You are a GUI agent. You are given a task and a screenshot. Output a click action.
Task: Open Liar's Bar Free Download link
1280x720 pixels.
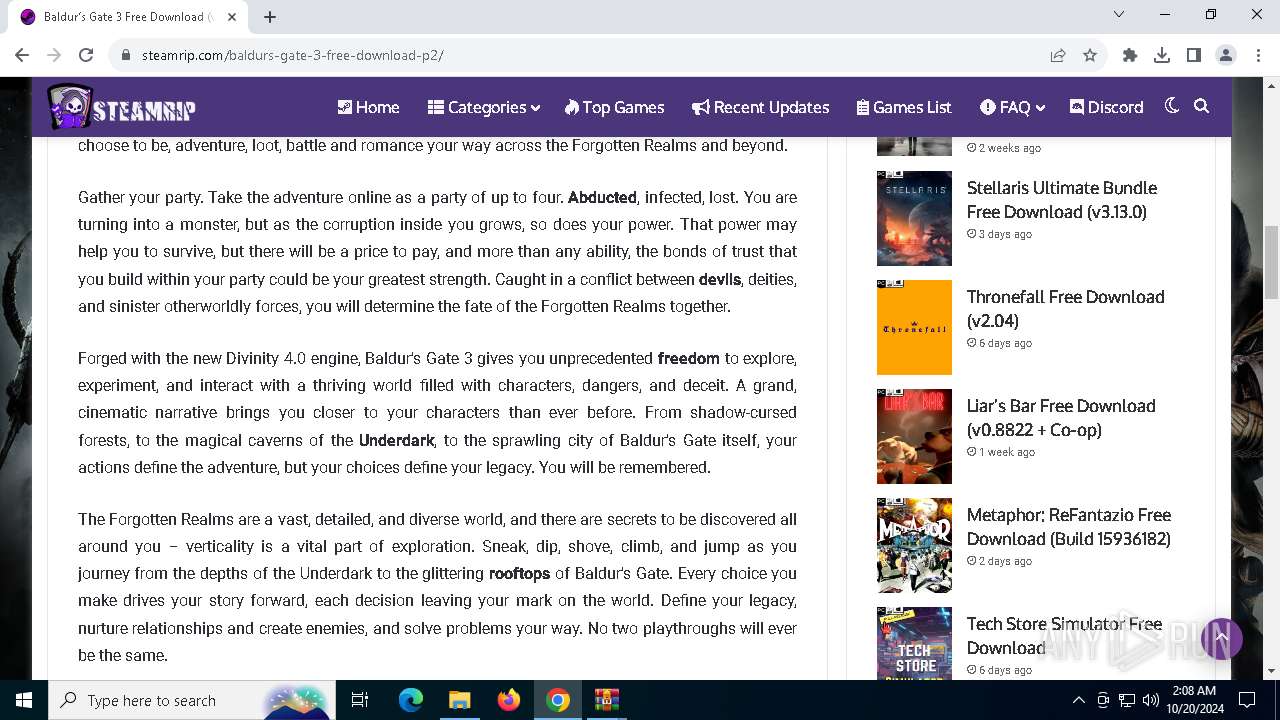click(x=1061, y=417)
